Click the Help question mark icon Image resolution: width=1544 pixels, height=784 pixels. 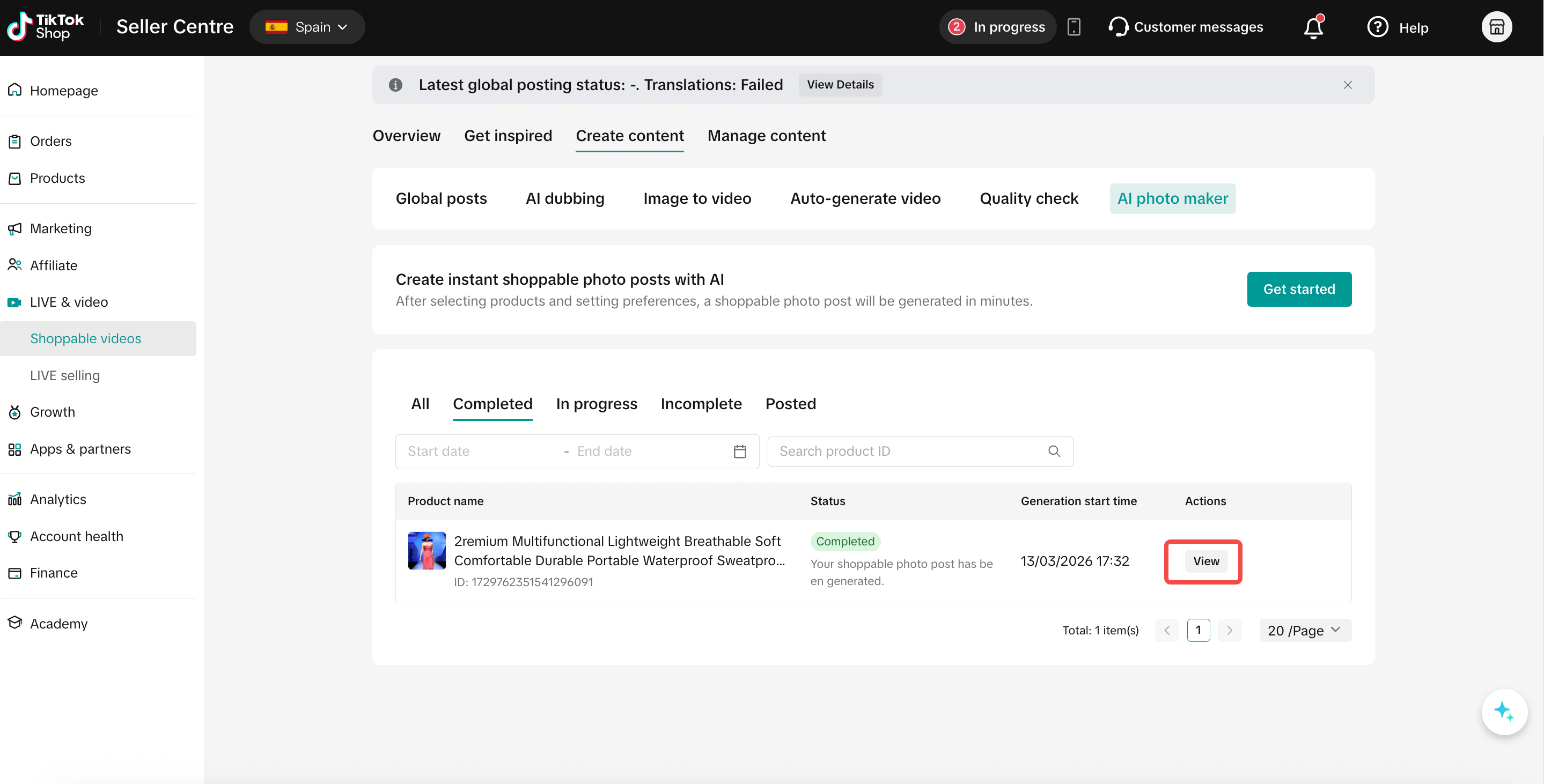(1377, 27)
